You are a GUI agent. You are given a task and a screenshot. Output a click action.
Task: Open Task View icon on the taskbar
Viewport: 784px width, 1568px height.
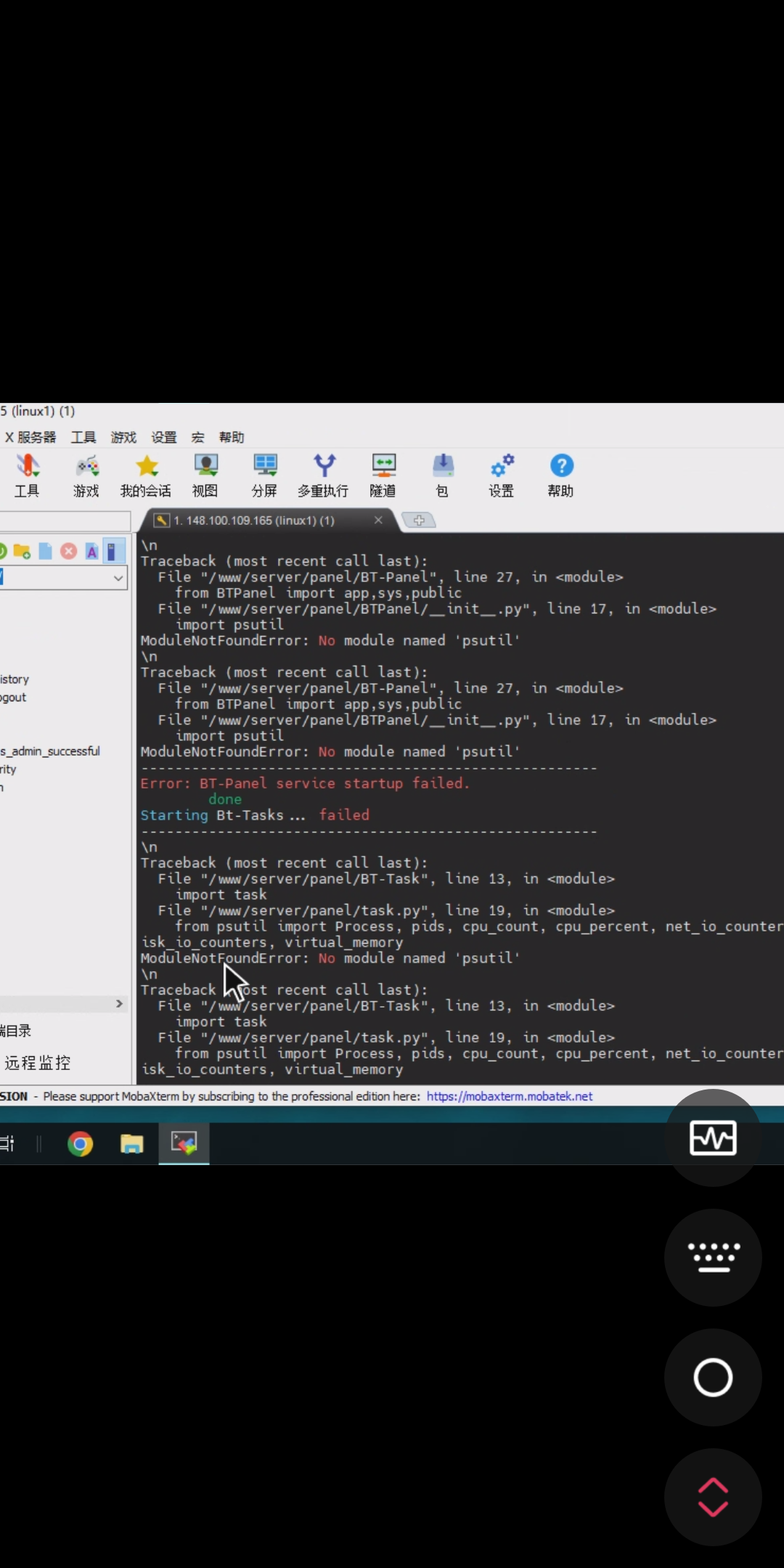coord(7,1144)
